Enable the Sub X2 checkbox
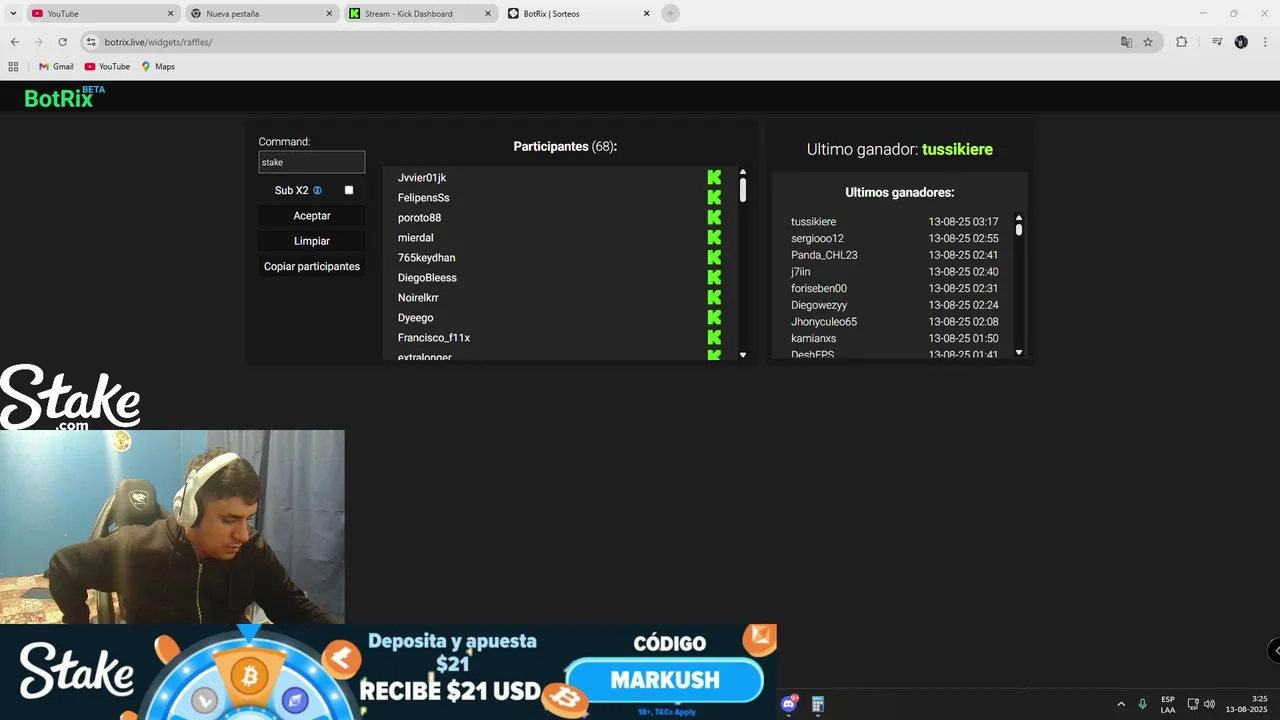The image size is (1280, 720). click(349, 190)
